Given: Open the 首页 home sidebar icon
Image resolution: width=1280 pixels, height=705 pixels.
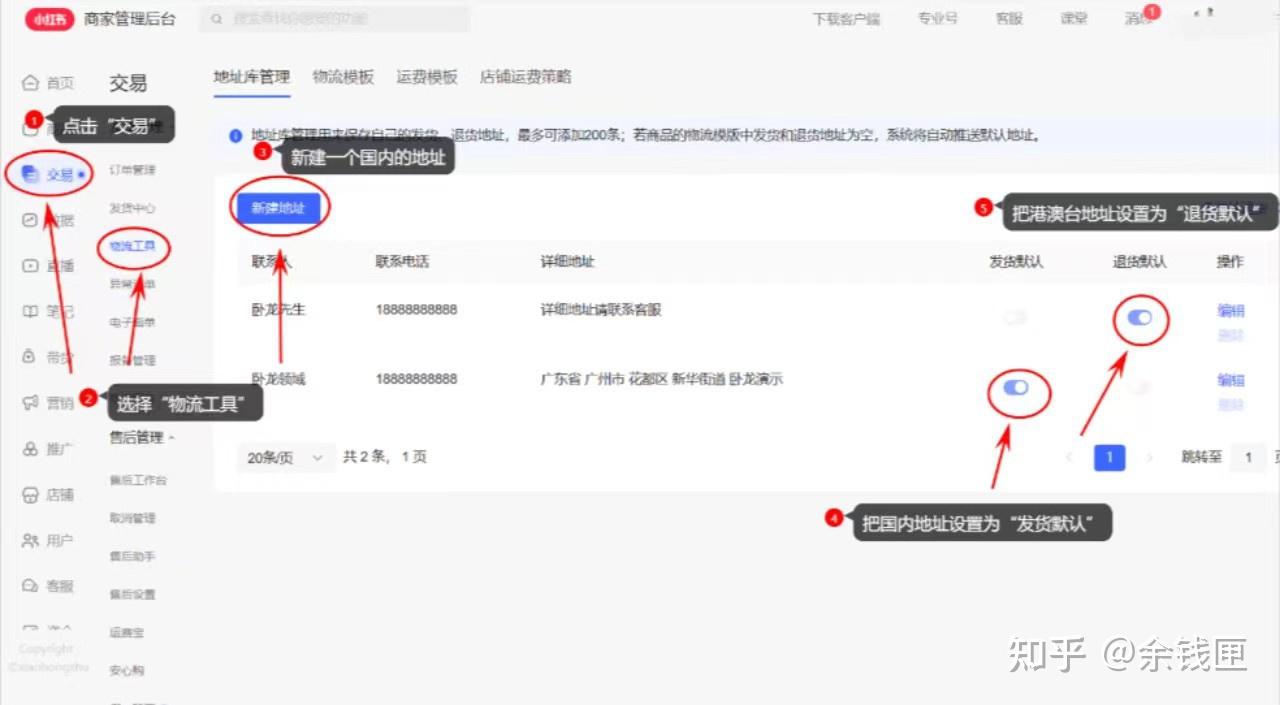Looking at the screenshot, I should (x=30, y=83).
